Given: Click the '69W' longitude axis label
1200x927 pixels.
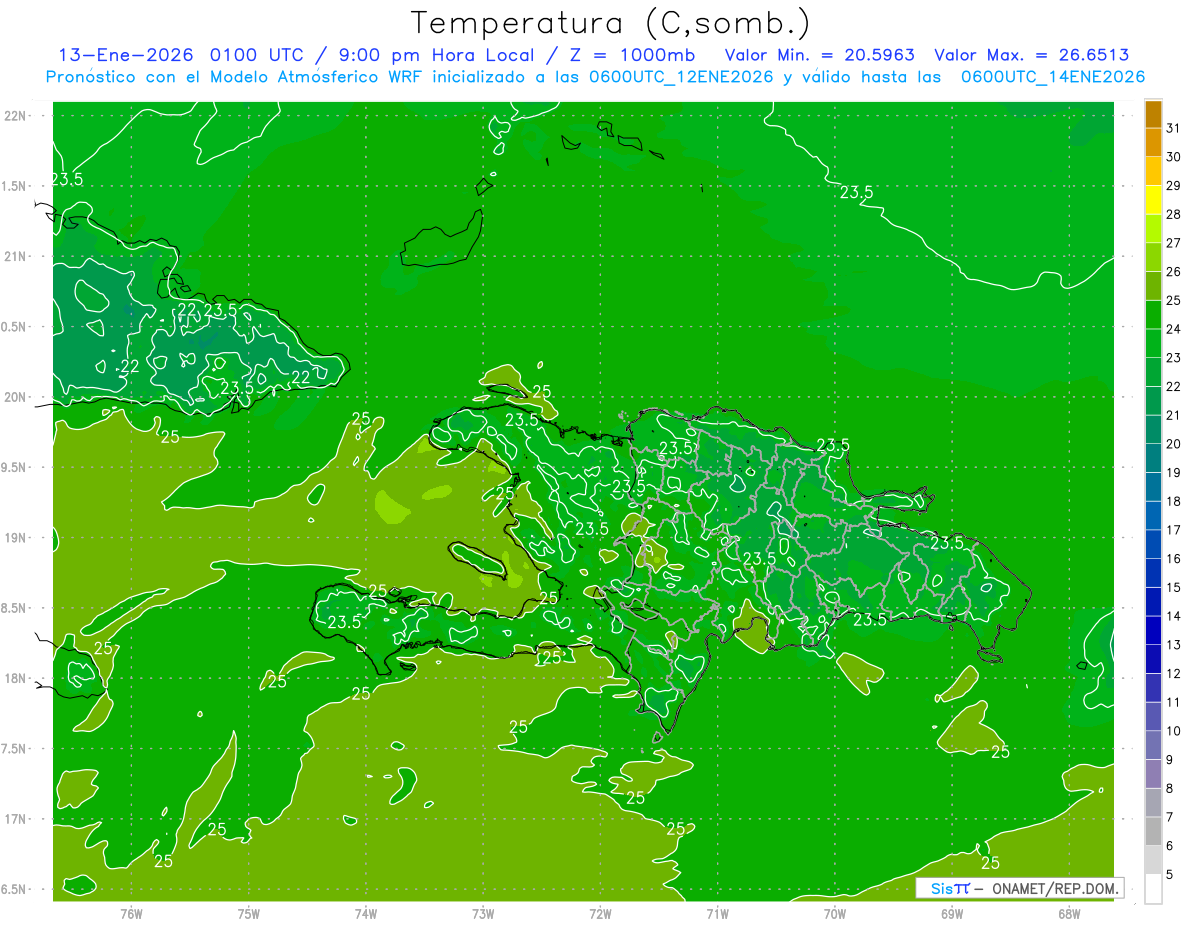Looking at the screenshot, I should pos(952,913).
